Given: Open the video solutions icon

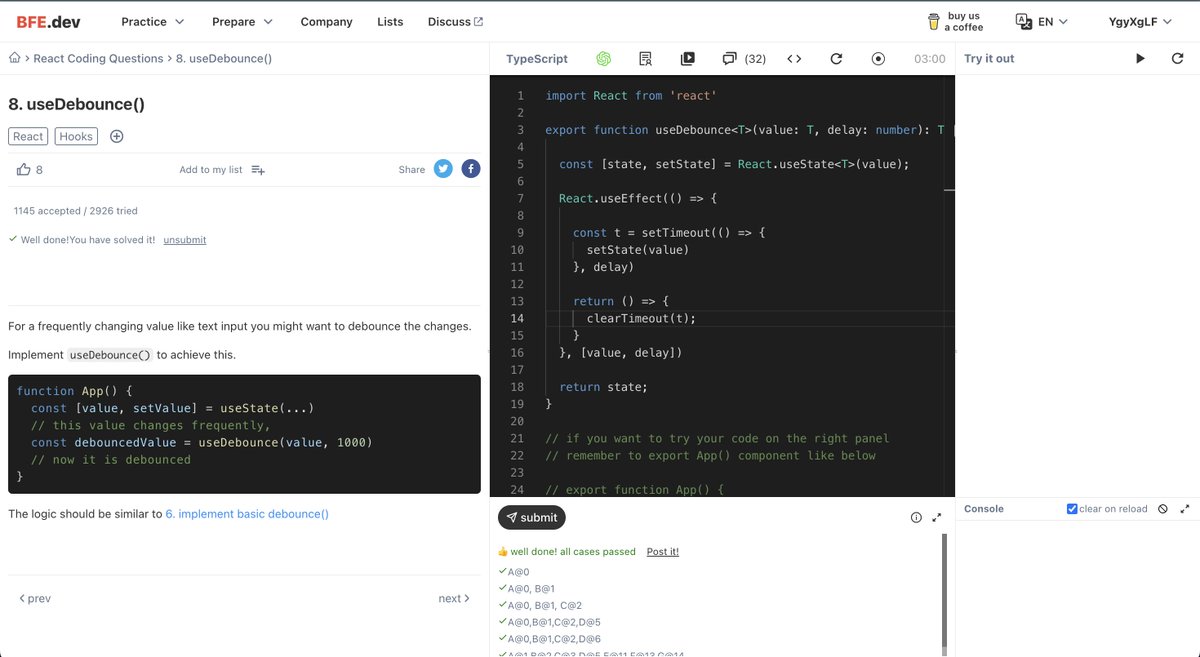Looking at the screenshot, I should coord(687,58).
